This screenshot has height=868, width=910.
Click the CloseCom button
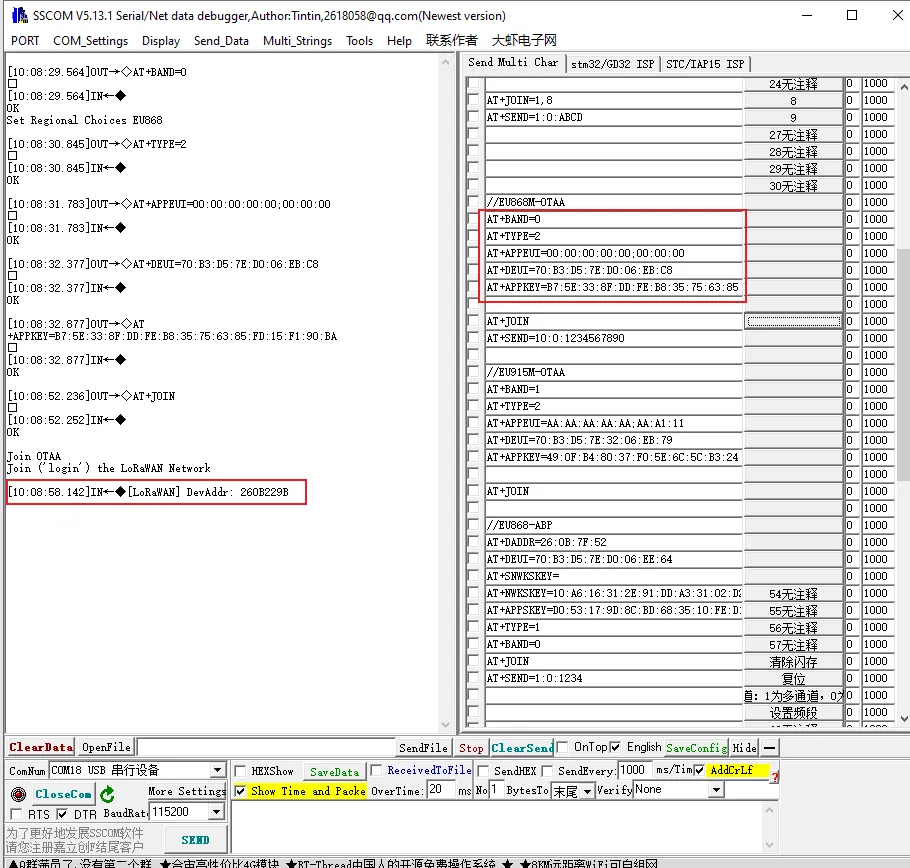[x=63, y=794]
